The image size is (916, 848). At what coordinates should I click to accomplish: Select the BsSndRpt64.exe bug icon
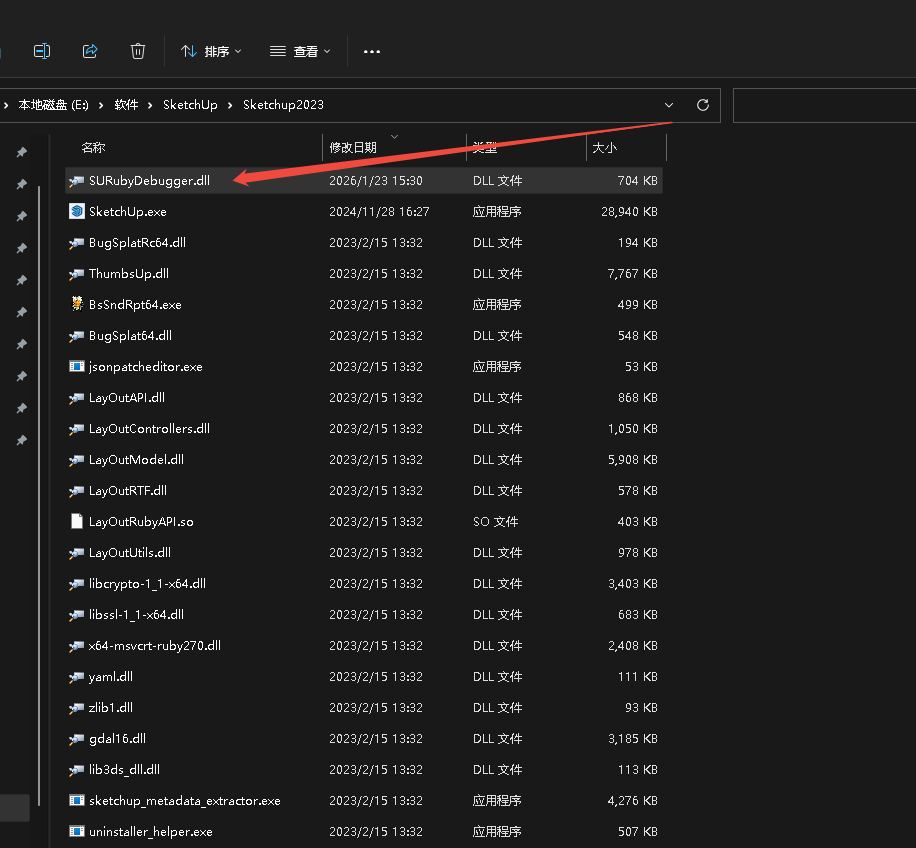(77, 304)
